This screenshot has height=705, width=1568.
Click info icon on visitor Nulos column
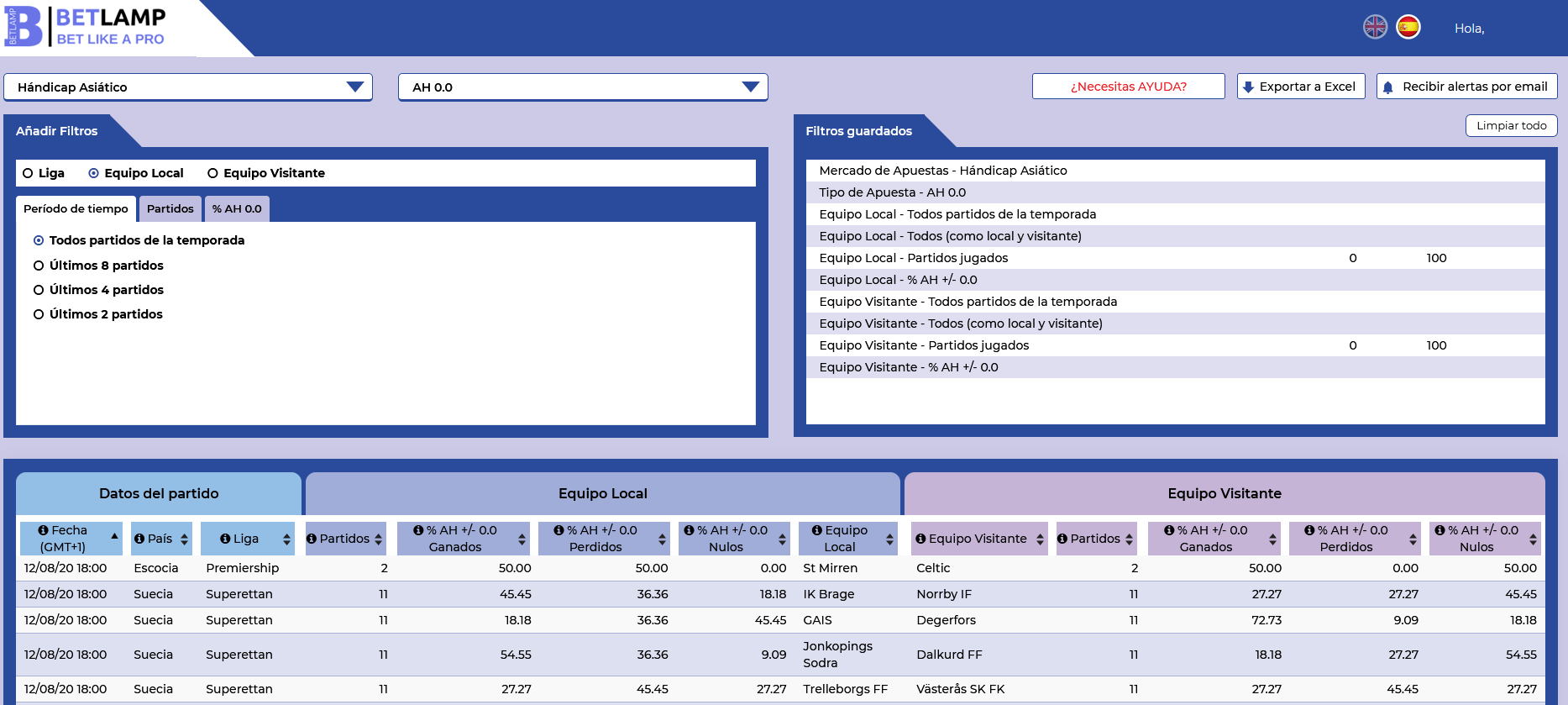[1440, 530]
